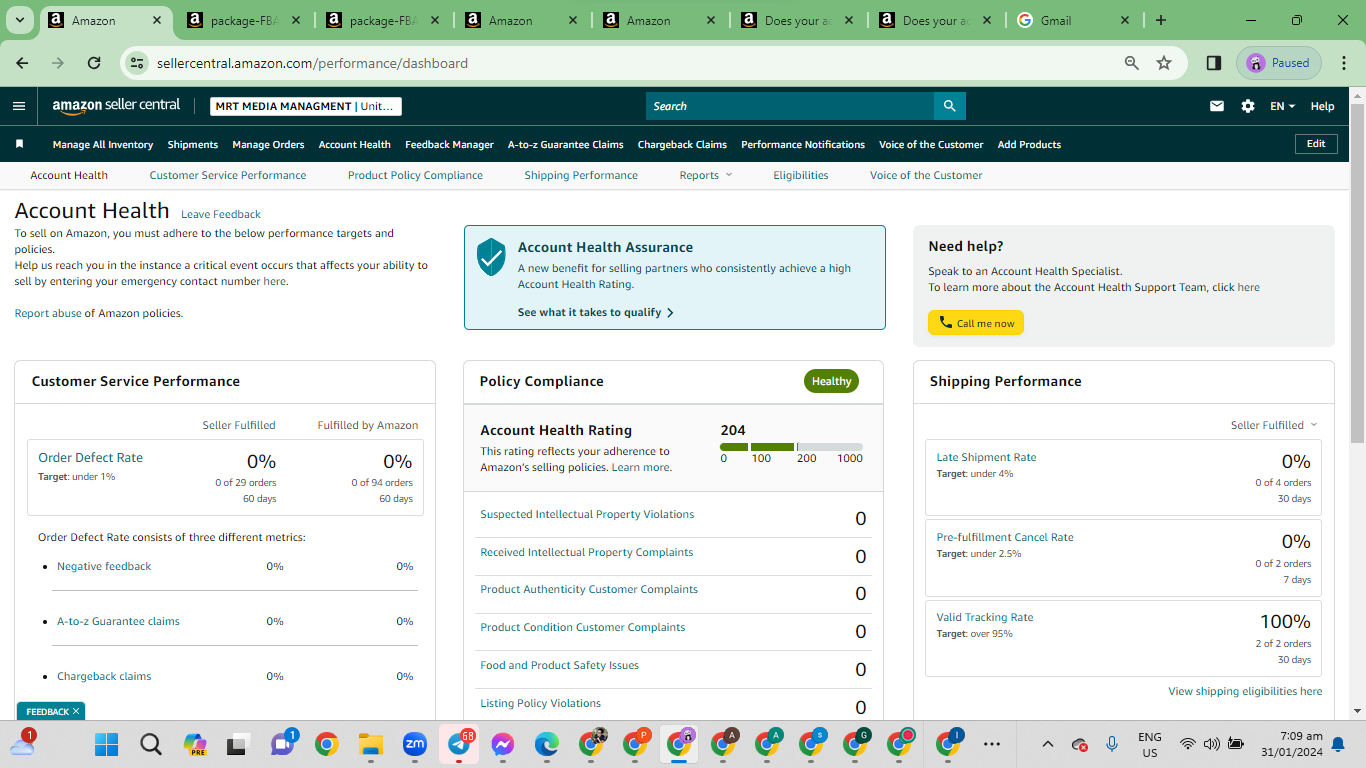The height and width of the screenshot is (768, 1366).
Task: Switch to the Customer Service Performance sub-navigation tab
Action: [228, 175]
